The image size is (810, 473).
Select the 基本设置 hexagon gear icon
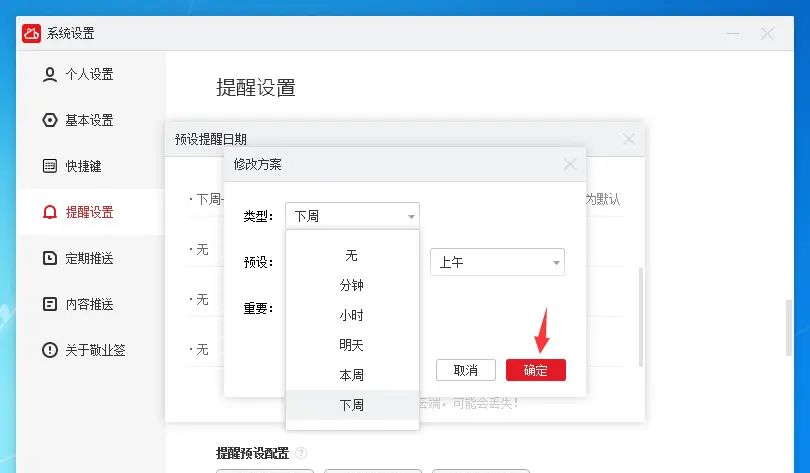tap(50, 120)
